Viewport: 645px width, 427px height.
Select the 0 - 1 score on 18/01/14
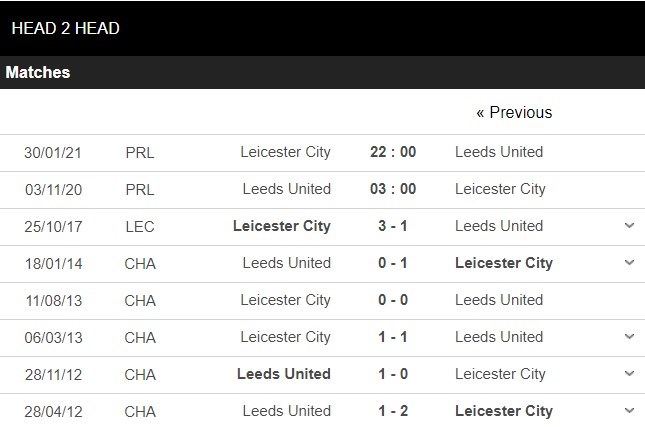coord(392,263)
